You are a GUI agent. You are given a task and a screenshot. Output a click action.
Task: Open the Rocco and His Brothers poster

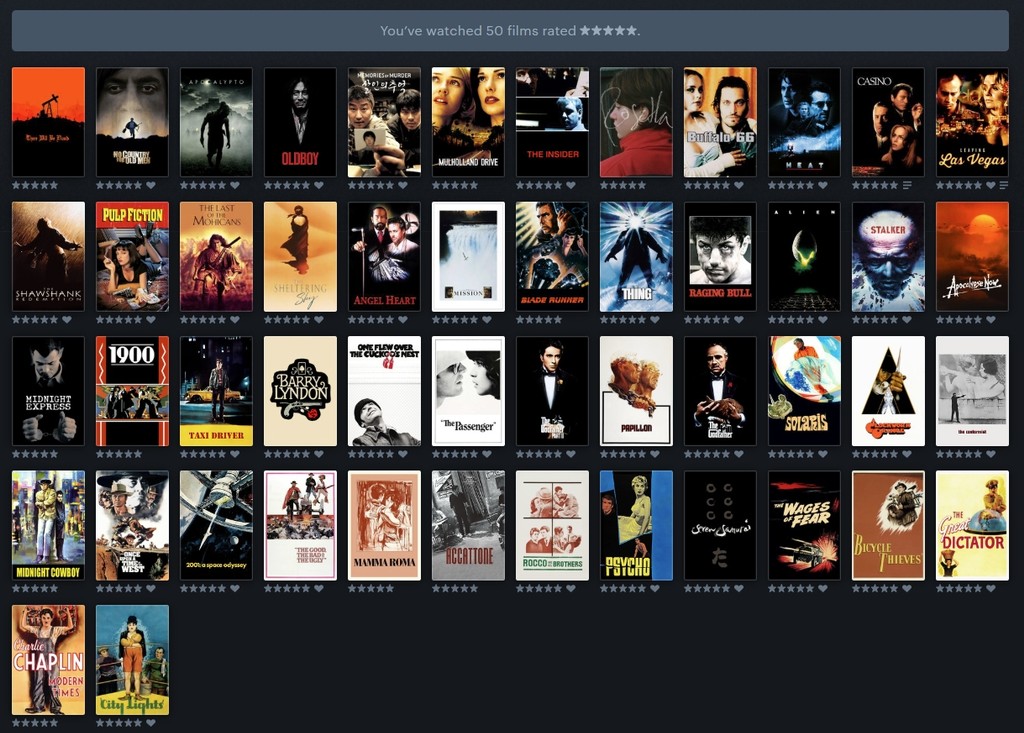552,525
